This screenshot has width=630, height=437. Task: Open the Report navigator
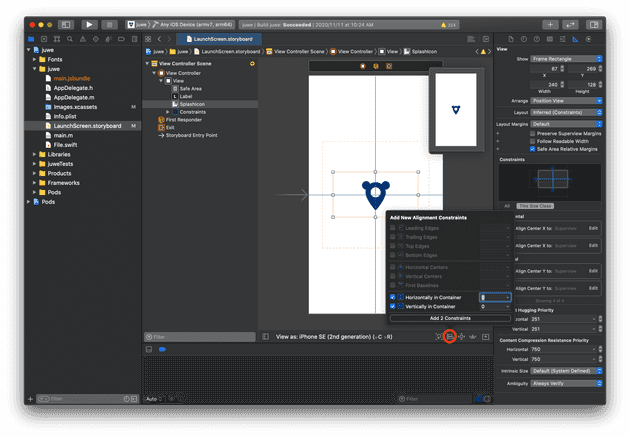[135, 39]
